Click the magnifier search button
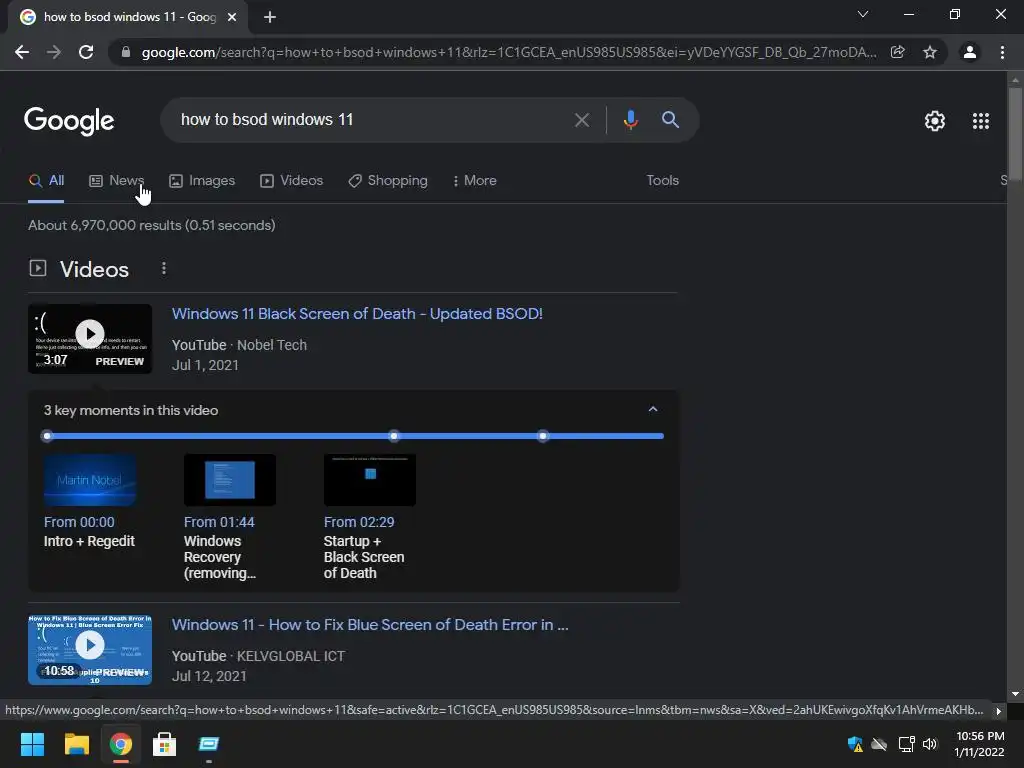This screenshot has height=768, width=1024. (670, 120)
